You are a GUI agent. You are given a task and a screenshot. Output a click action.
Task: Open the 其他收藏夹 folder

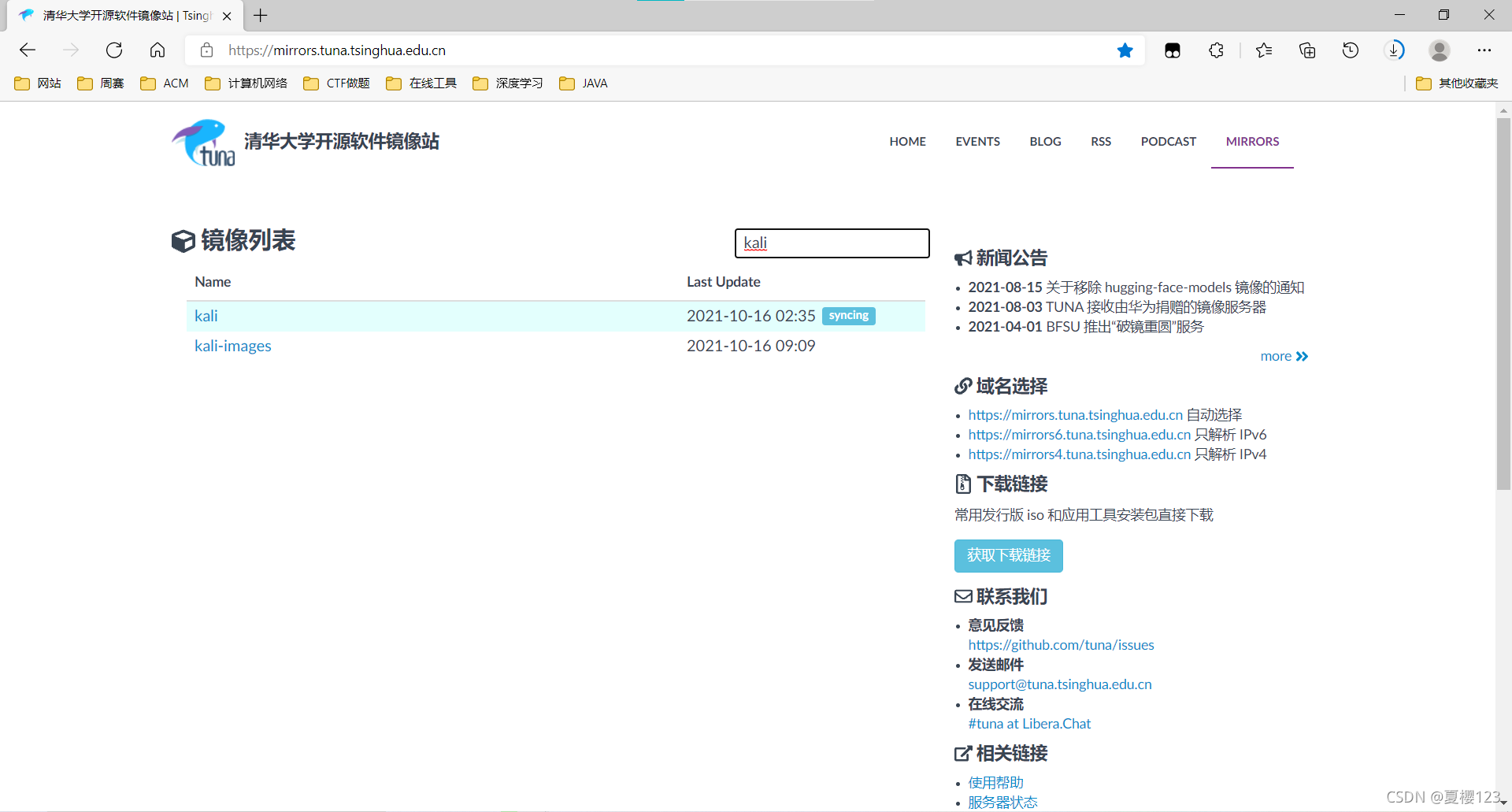tap(1457, 83)
